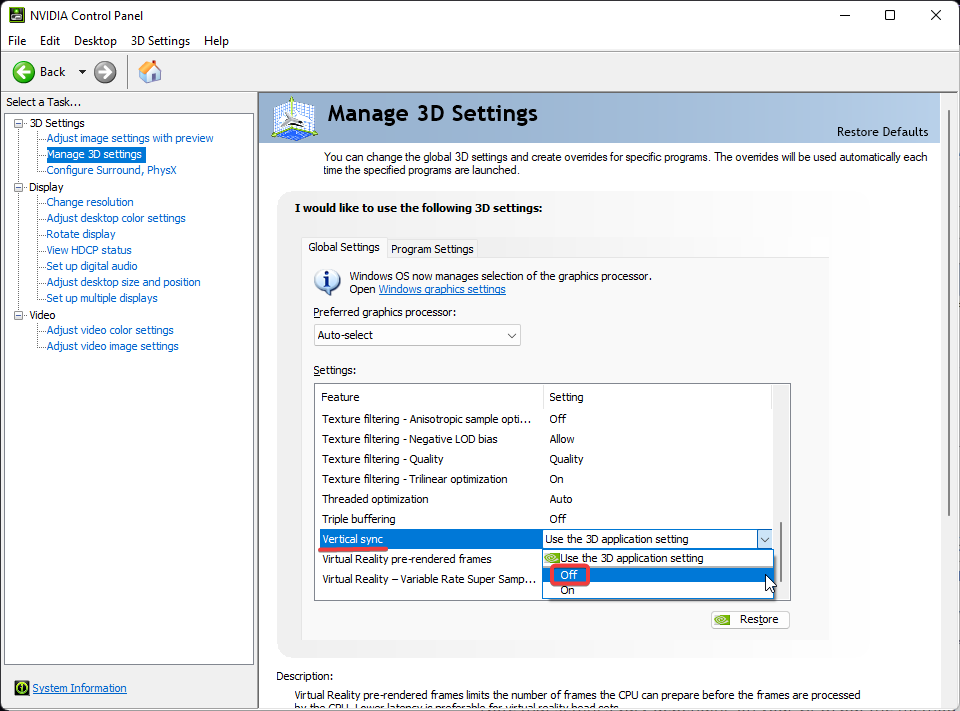Select Variable Rate Super Sampling row
Viewport: 960px width, 711px height.
click(430, 579)
